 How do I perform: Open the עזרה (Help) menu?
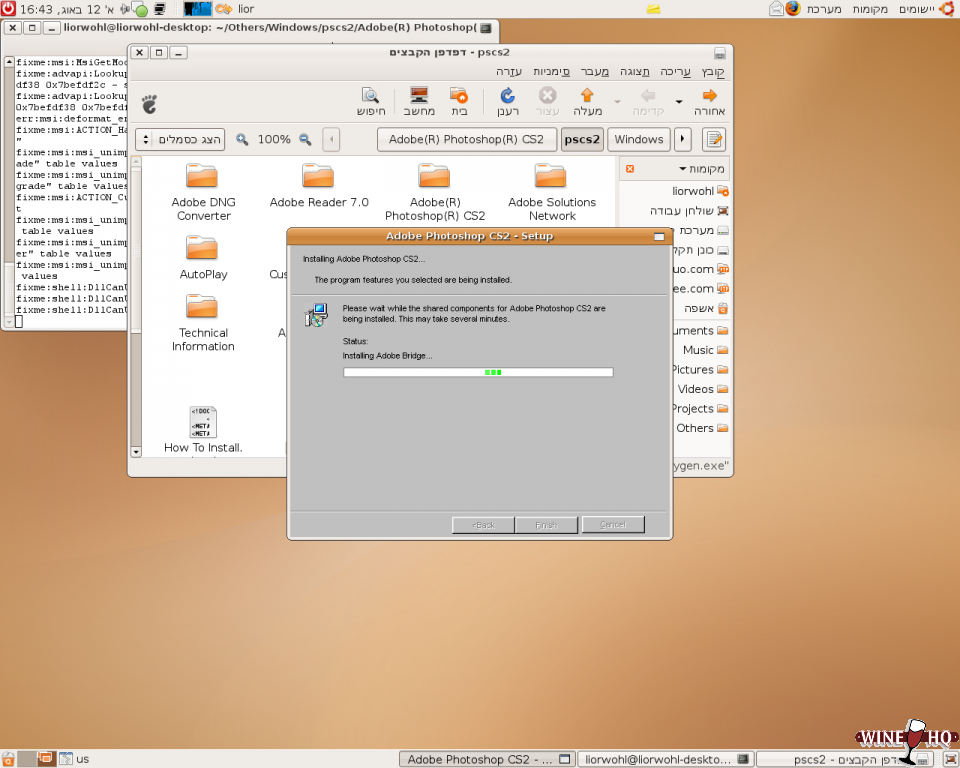coord(509,72)
